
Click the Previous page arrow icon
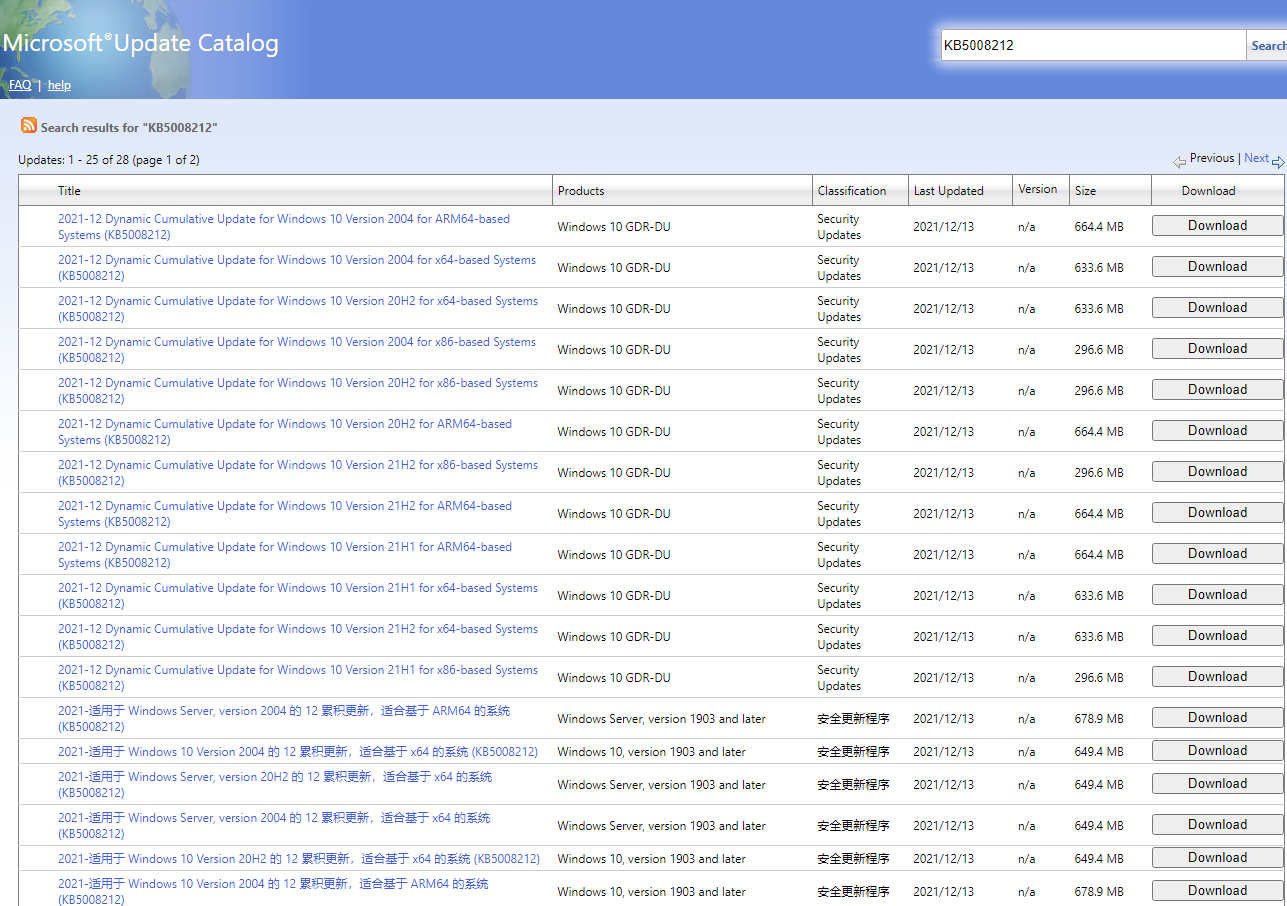(x=1180, y=162)
